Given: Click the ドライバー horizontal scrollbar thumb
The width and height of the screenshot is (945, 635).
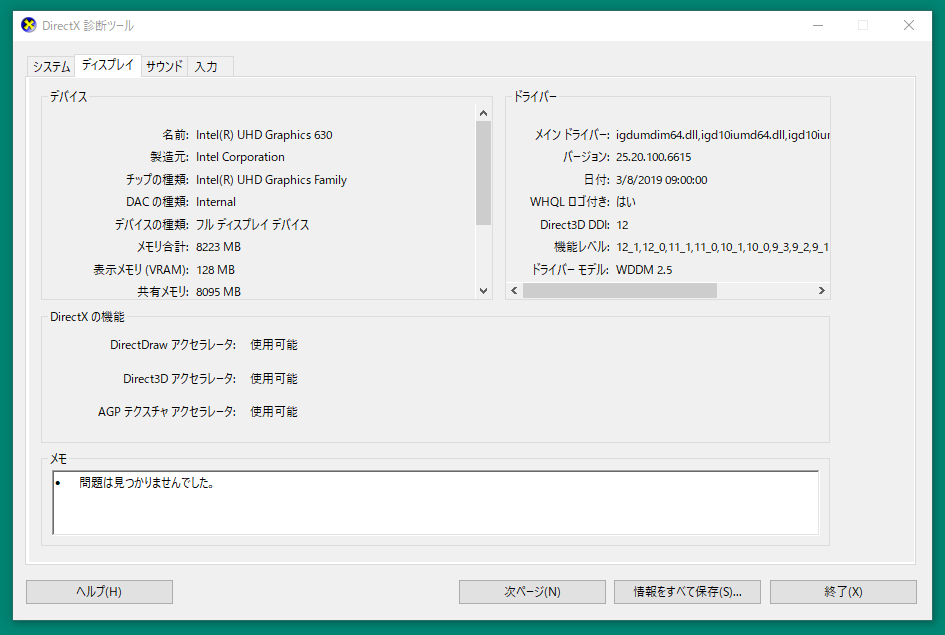Looking at the screenshot, I should (x=619, y=291).
